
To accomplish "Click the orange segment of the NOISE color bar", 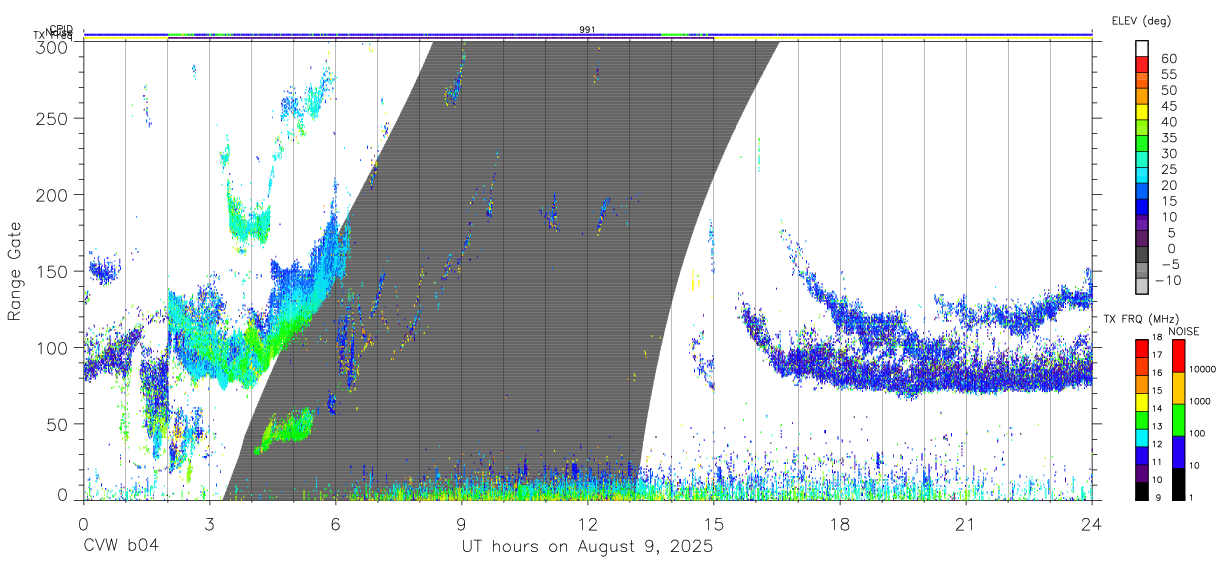I will click(x=1177, y=388).
